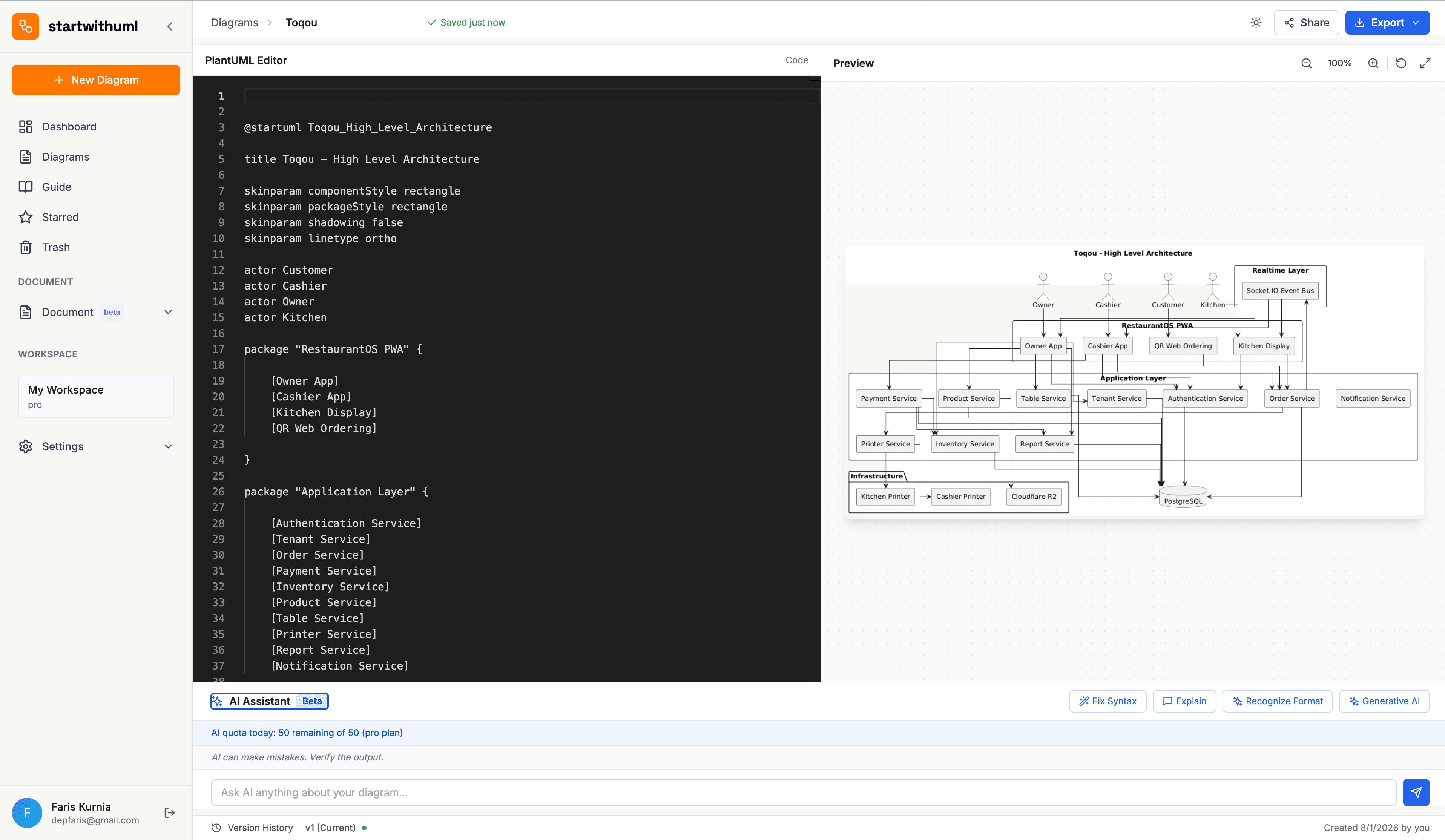Image resolution: width=1445 pixels, height=840 pixels.
Task: Click the Socket.IO Event Bus box
Action: 1280,290
